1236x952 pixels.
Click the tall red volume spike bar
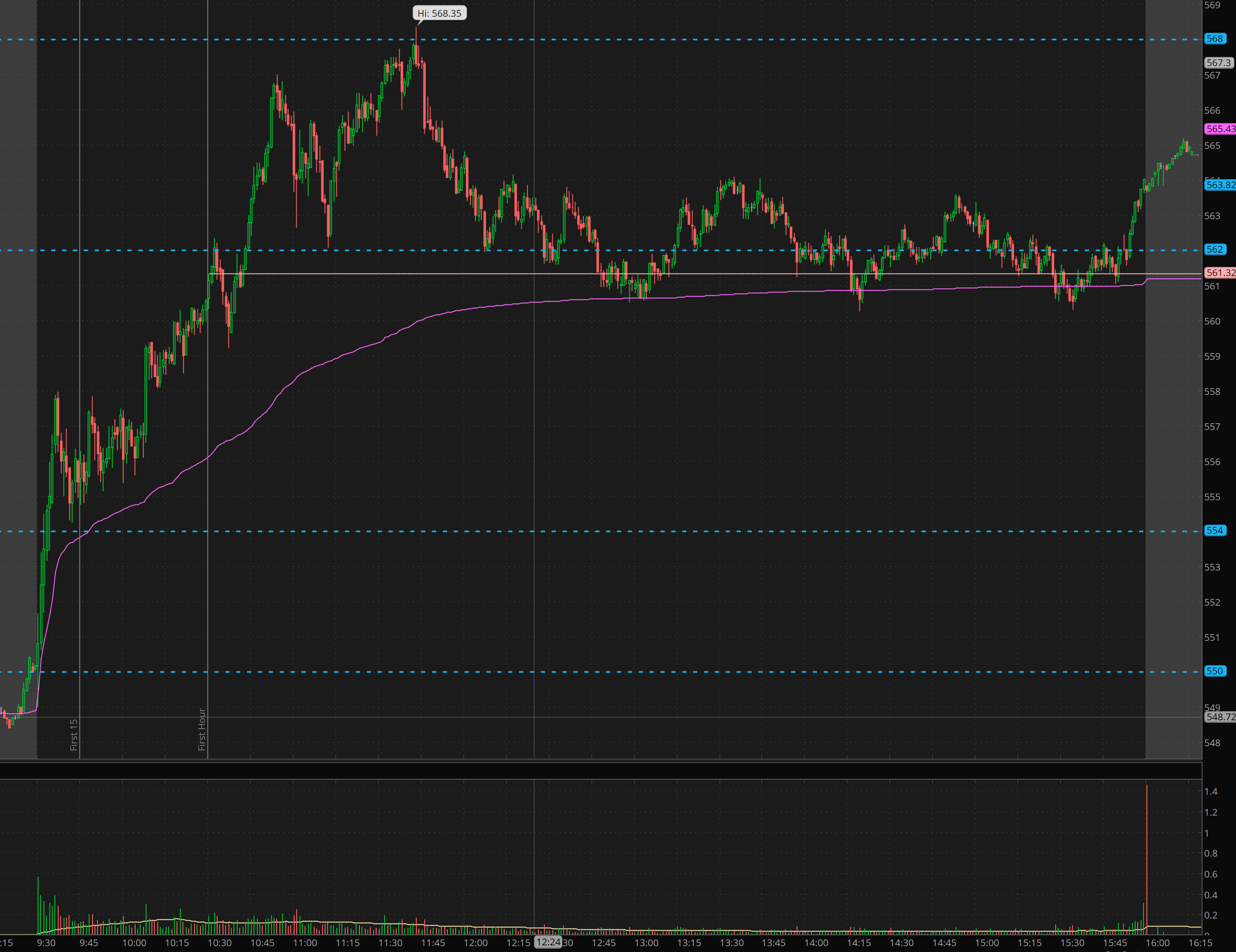click(x=1146, y=860)
